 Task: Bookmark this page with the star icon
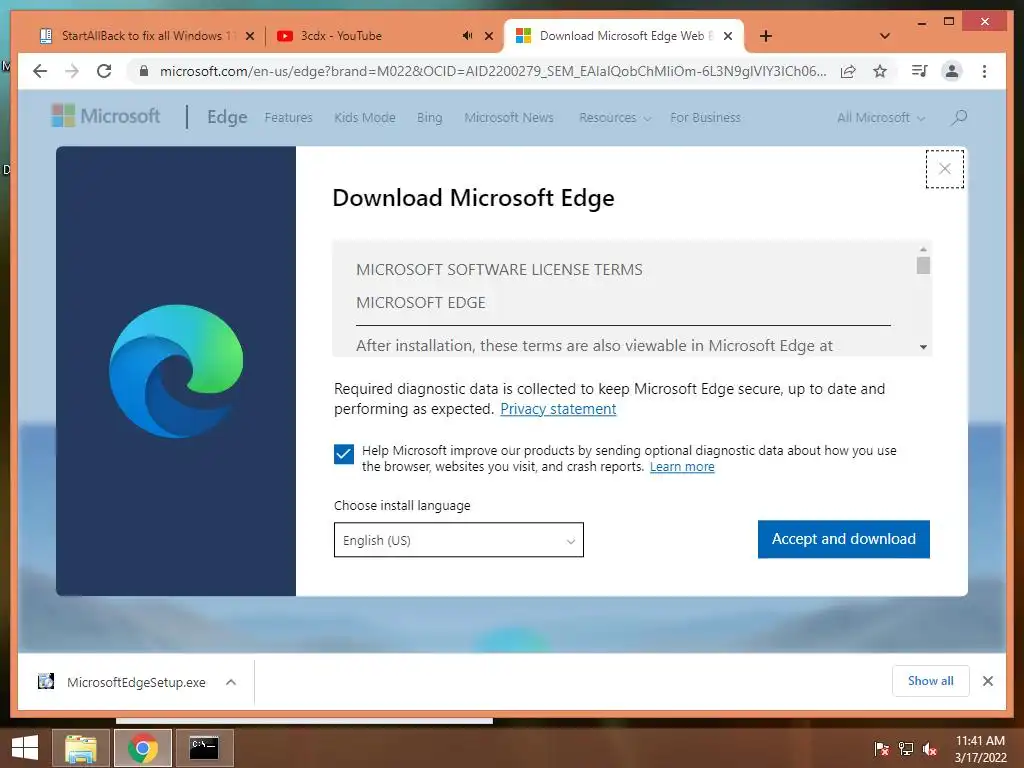coord(880,71)
